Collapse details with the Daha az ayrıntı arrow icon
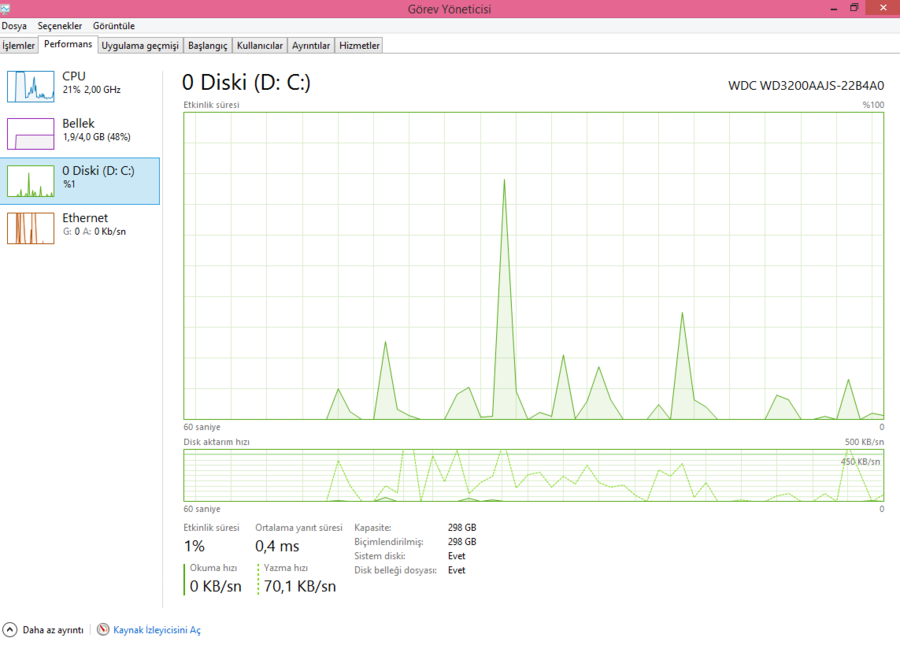This screenshot has width=900, height=649. (10, 629)
